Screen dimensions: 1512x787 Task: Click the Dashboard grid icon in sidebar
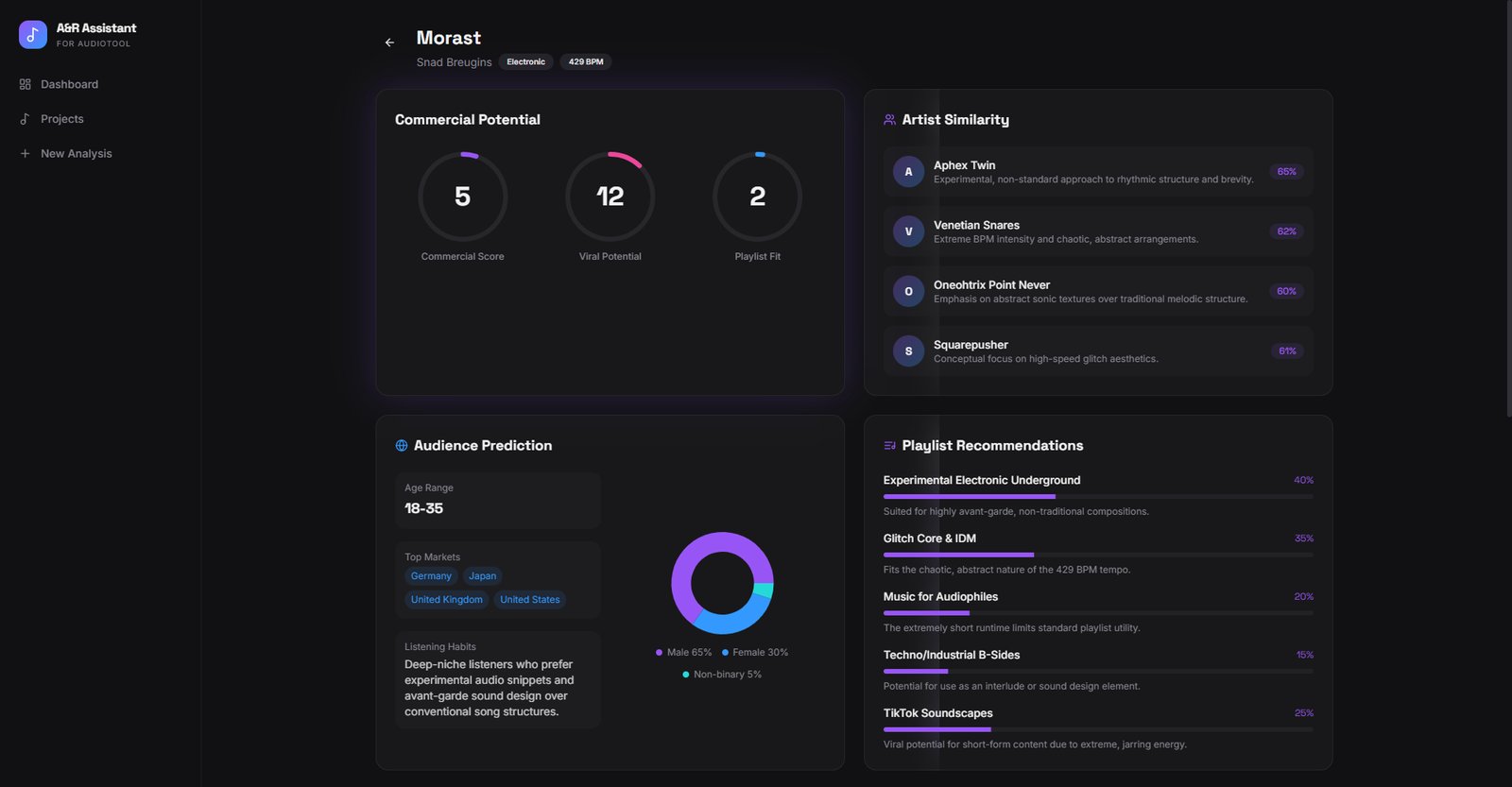pos(26,84)
